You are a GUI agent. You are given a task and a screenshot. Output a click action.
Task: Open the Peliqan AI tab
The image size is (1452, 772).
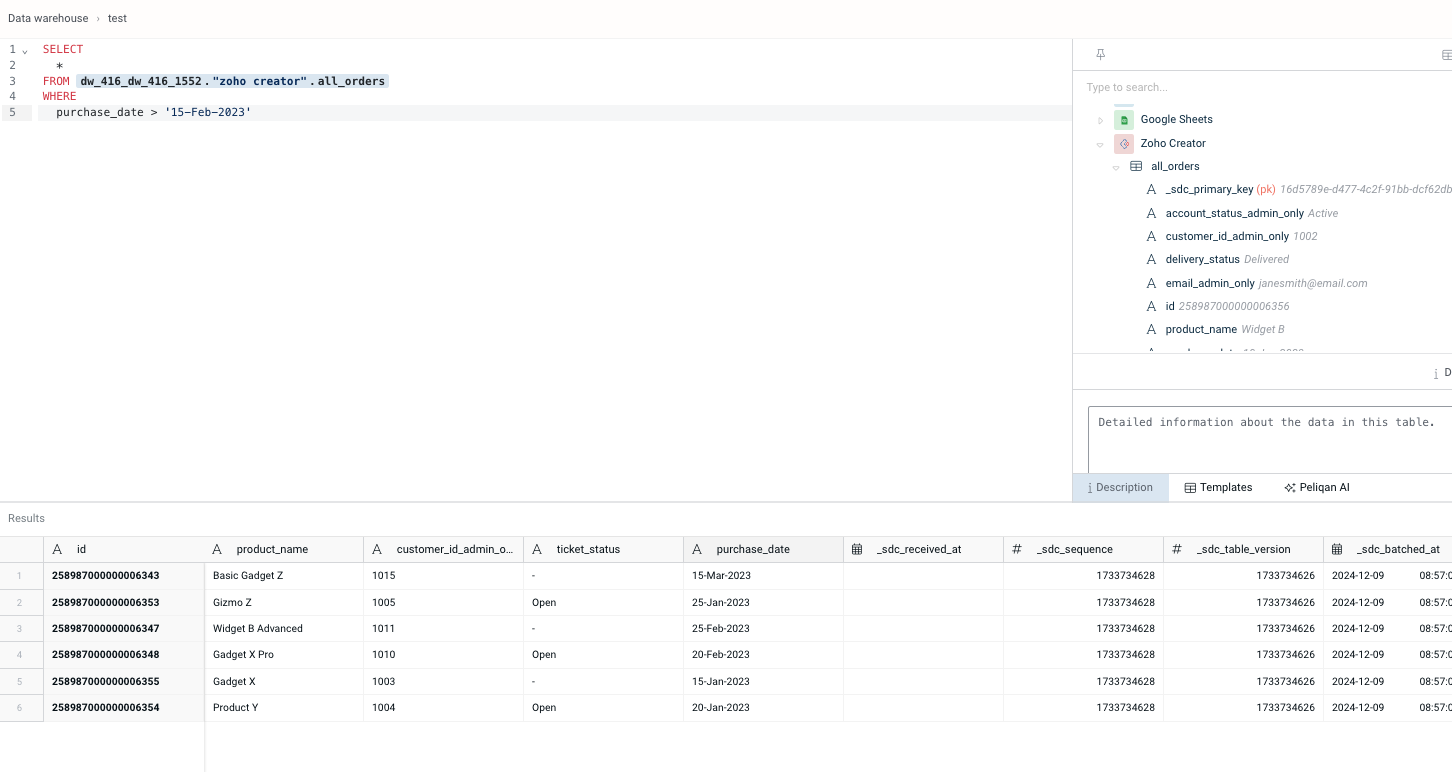(x=1317, y=487)
